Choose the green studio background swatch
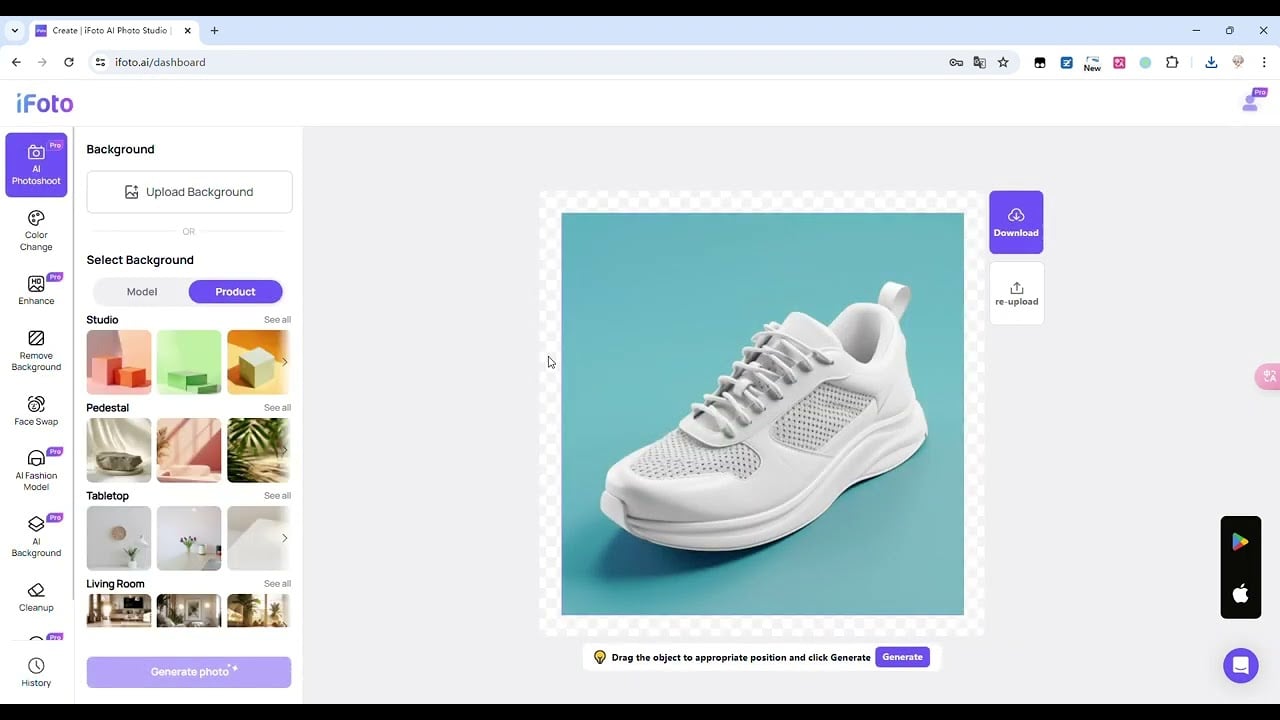The height and width of the screenshot is (720, 1280). pyautogui.click(x=189, y=362)
